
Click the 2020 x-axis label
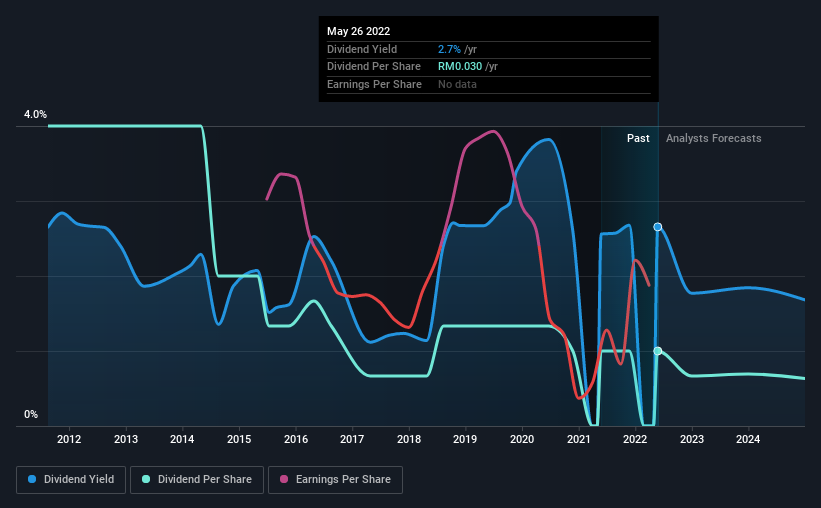pyautogui.click(x=522, y=439)
